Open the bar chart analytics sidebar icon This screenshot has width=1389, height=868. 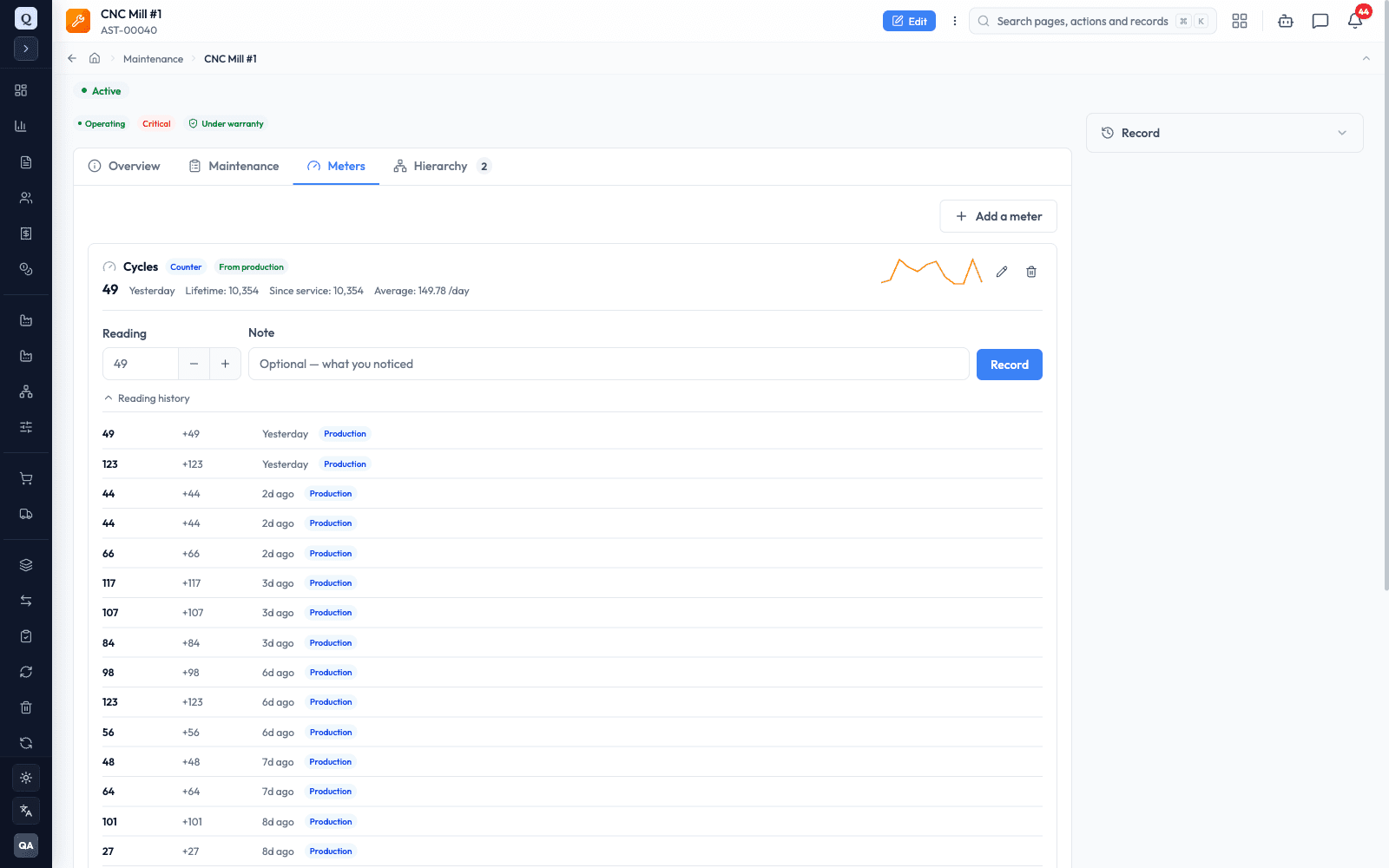tap(21, 126)
